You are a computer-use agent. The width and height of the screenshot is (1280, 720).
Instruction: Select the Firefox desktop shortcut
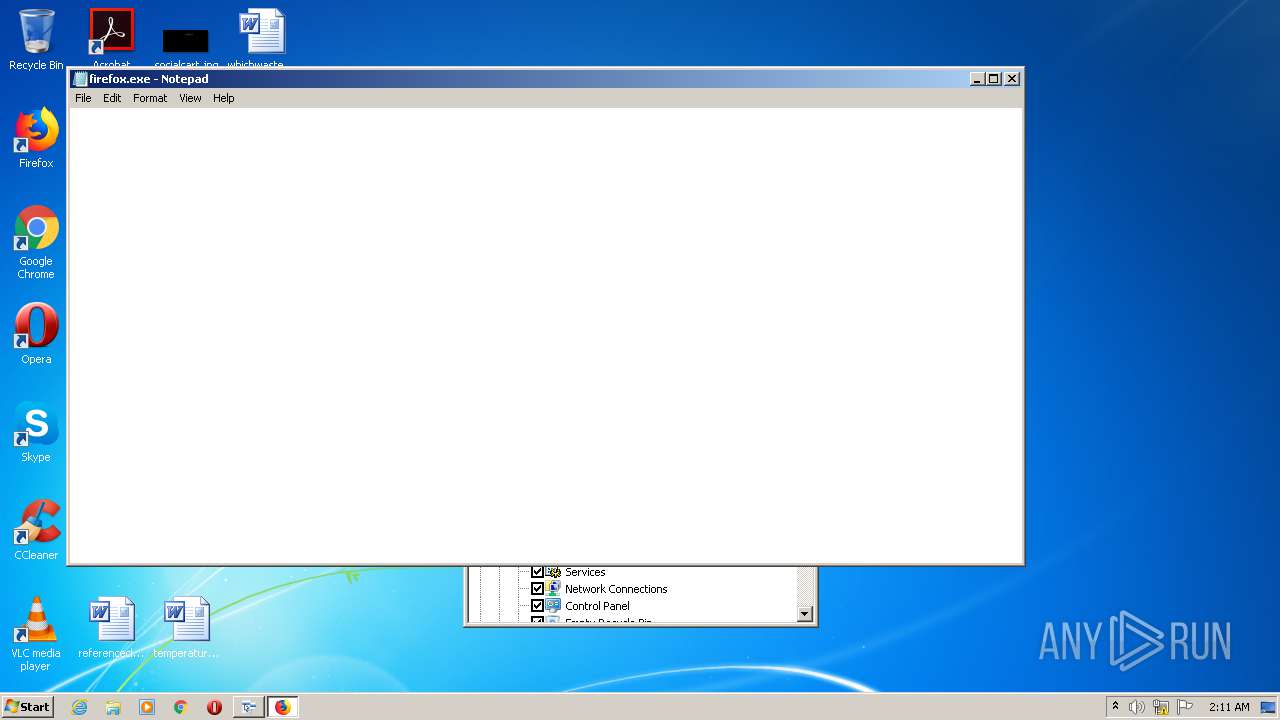pos(36,138)
